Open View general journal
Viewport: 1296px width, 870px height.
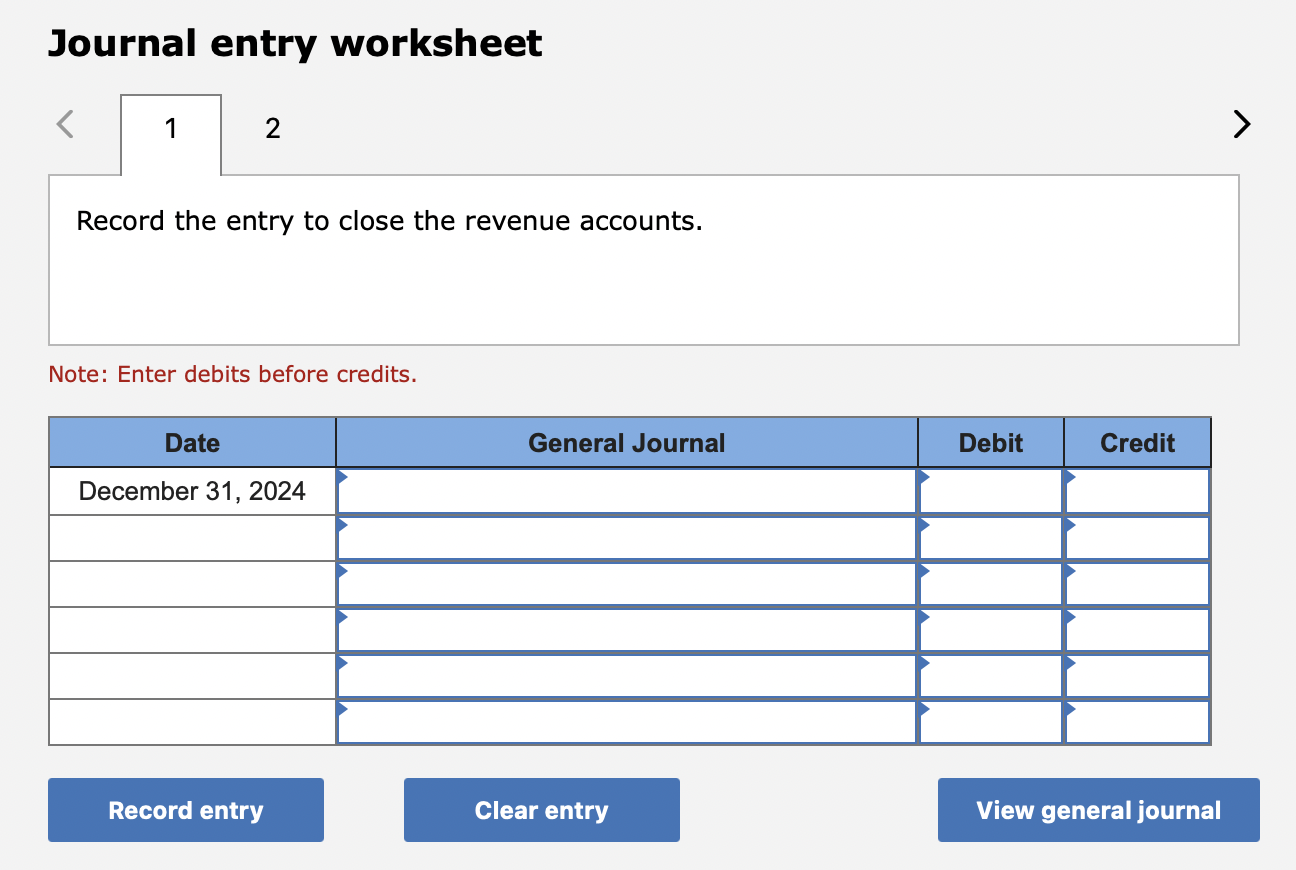[1098, 810]
